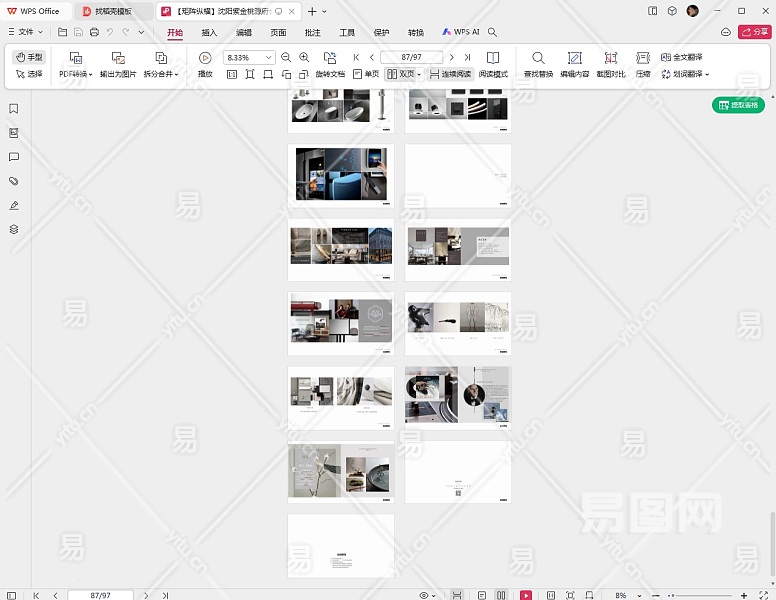Viewport: 776px width, 600px height.
Task: Click the green 提取表格 button
Action: pyautogui.click(x=738, y=105)
